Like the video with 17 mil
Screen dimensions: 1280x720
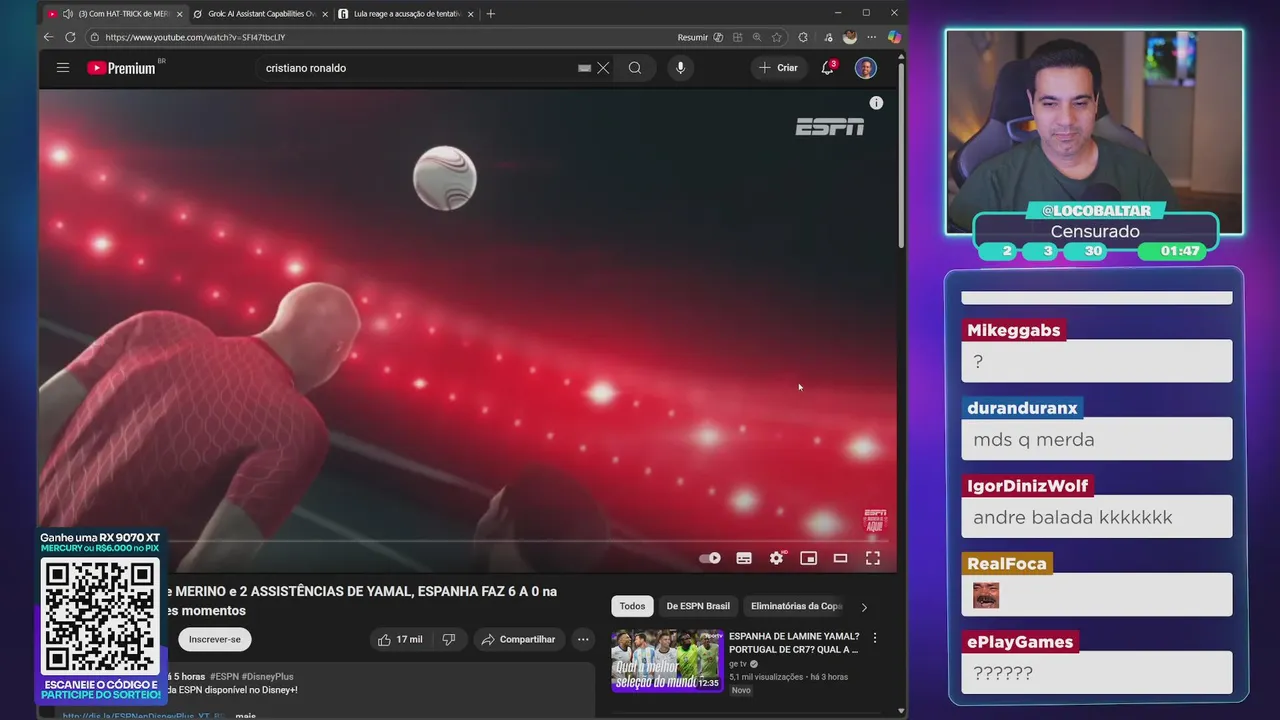400,639
